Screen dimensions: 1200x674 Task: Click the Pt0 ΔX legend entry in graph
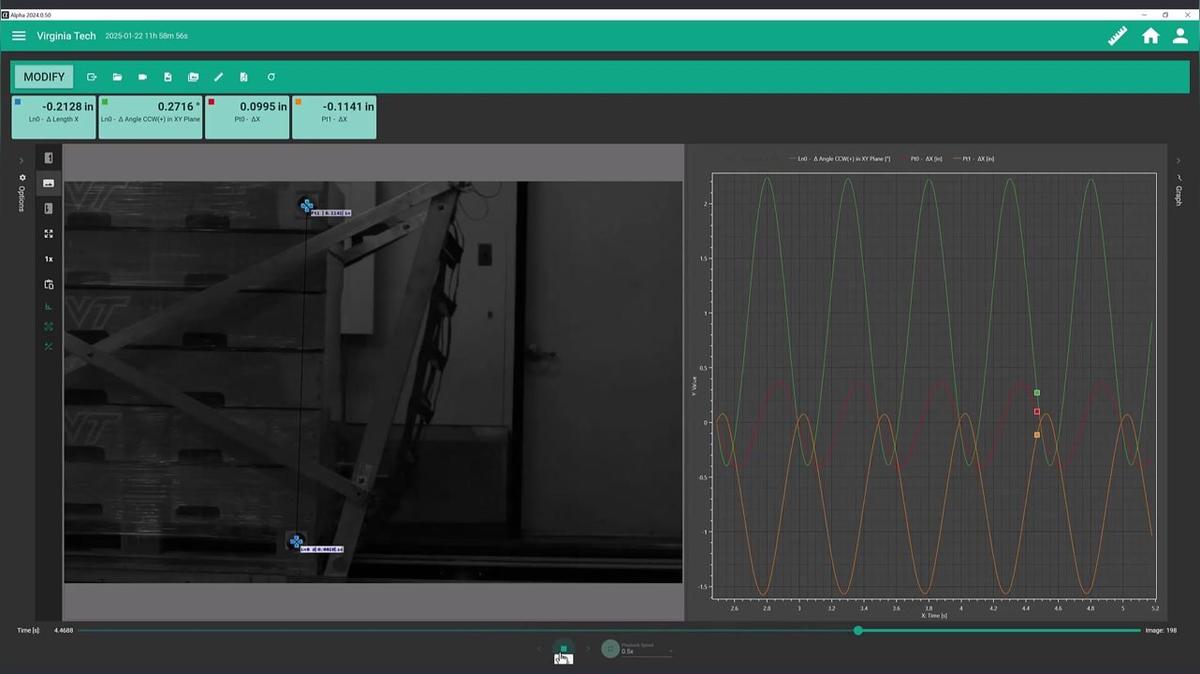coord(925,159)
